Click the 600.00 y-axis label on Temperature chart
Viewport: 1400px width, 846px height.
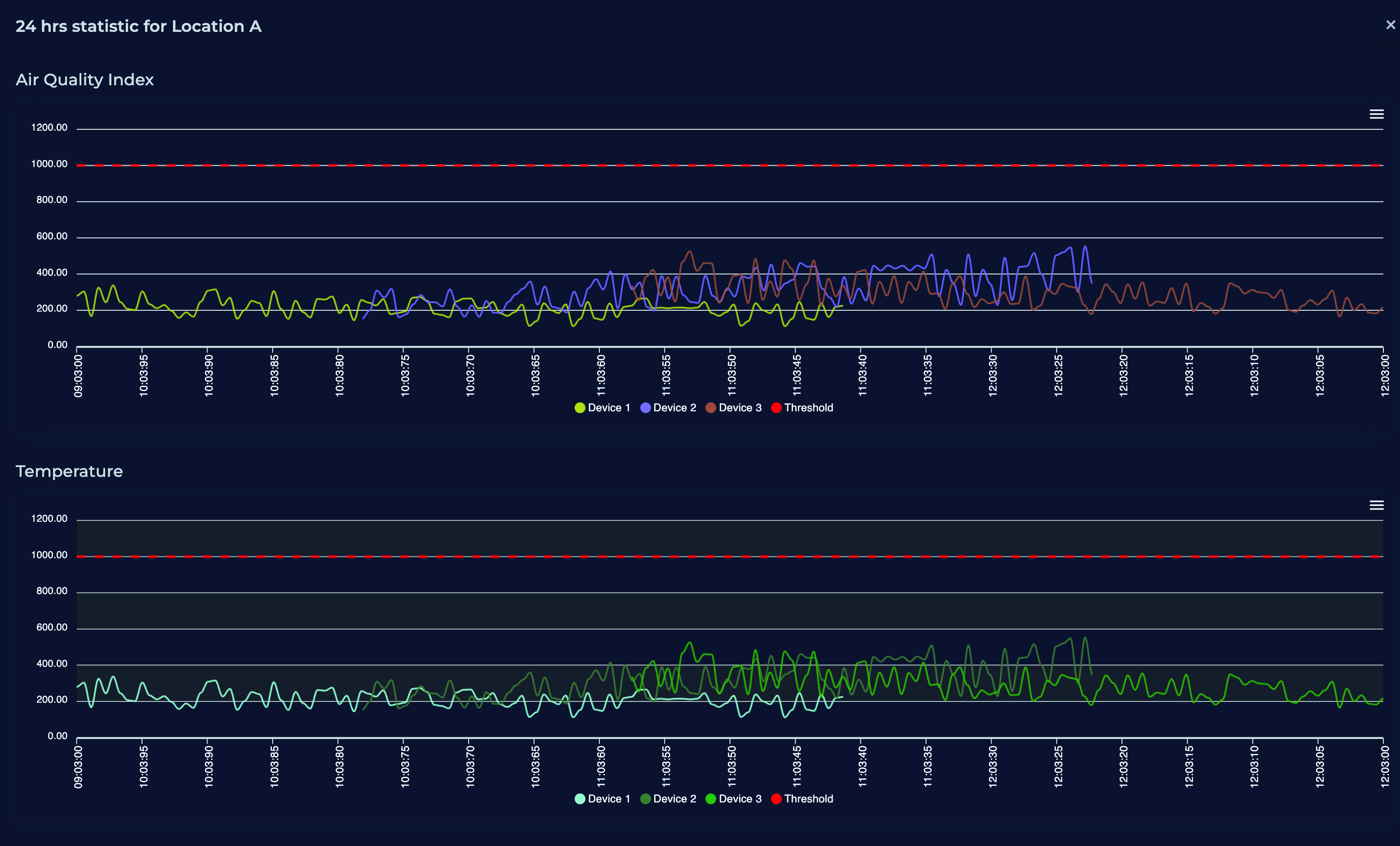point(52,627)
